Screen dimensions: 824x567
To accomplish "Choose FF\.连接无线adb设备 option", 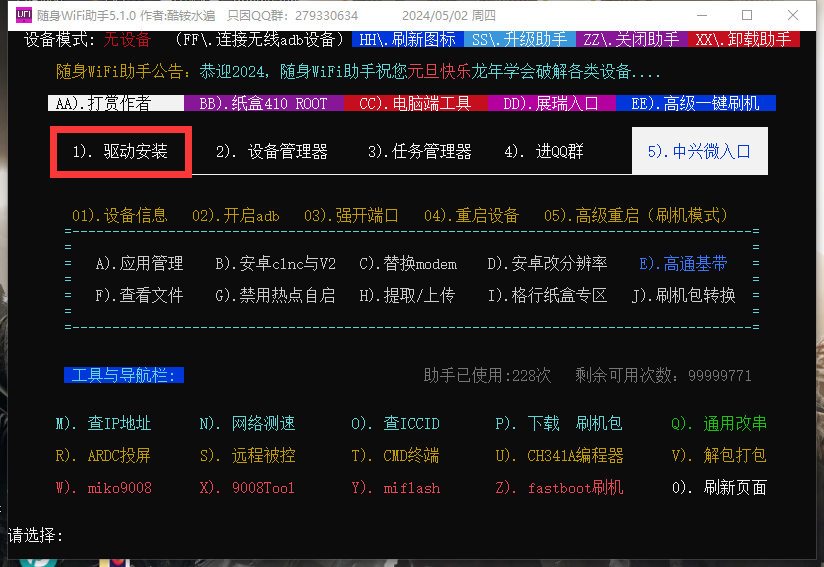I will (260, 39).
